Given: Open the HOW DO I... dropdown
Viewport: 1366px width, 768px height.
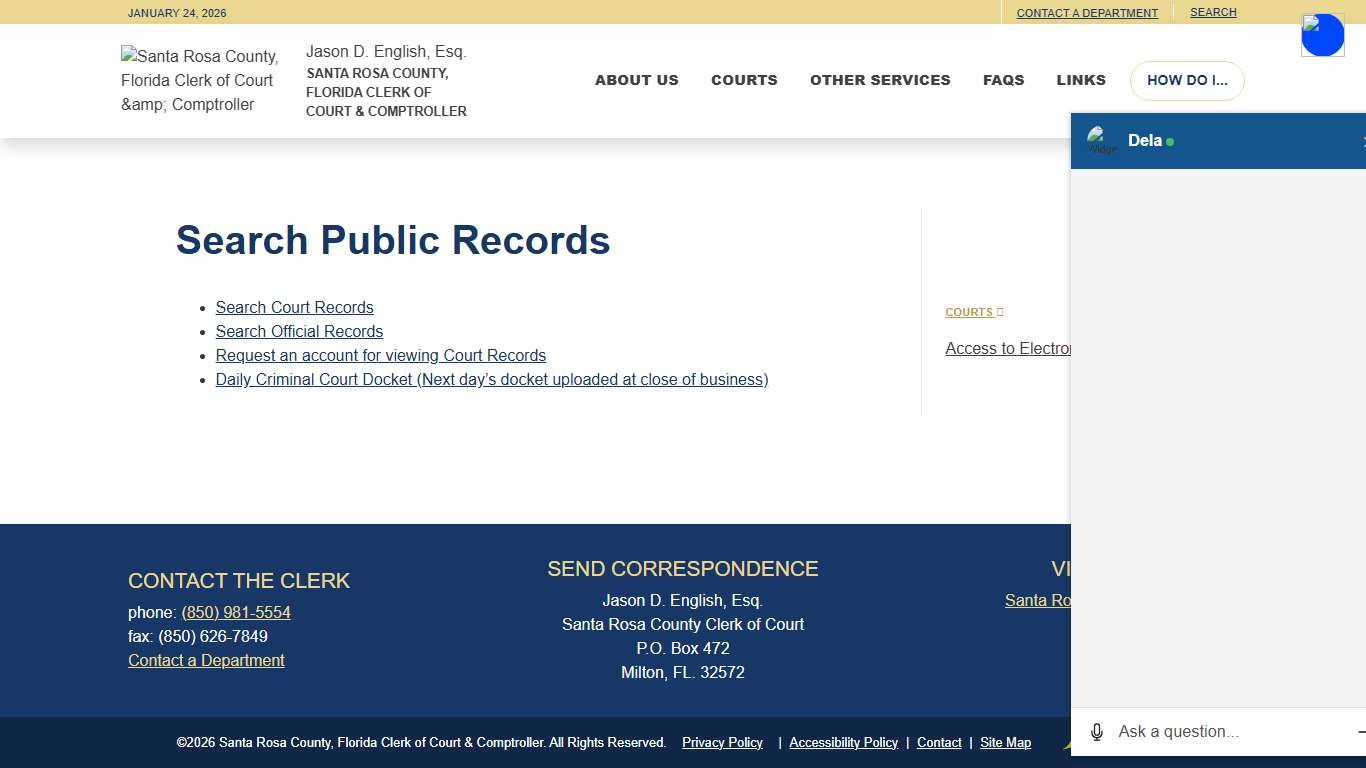Looking at the screenshot, I should [x=1187, y=80].
